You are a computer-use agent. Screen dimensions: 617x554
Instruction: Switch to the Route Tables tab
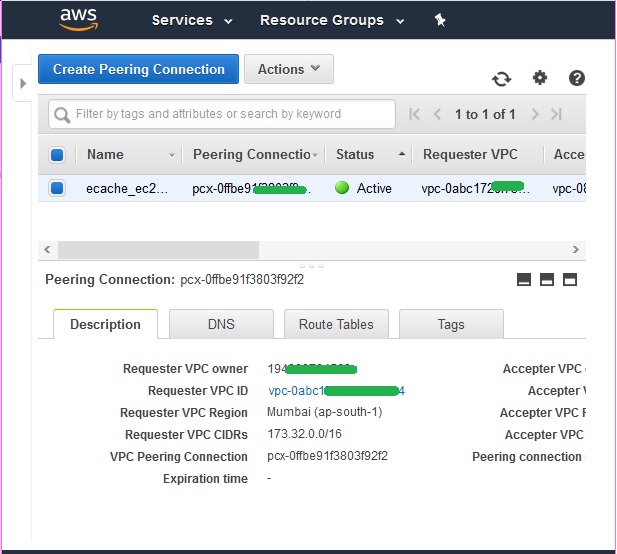pyautogui.click(x=336, y=324)
